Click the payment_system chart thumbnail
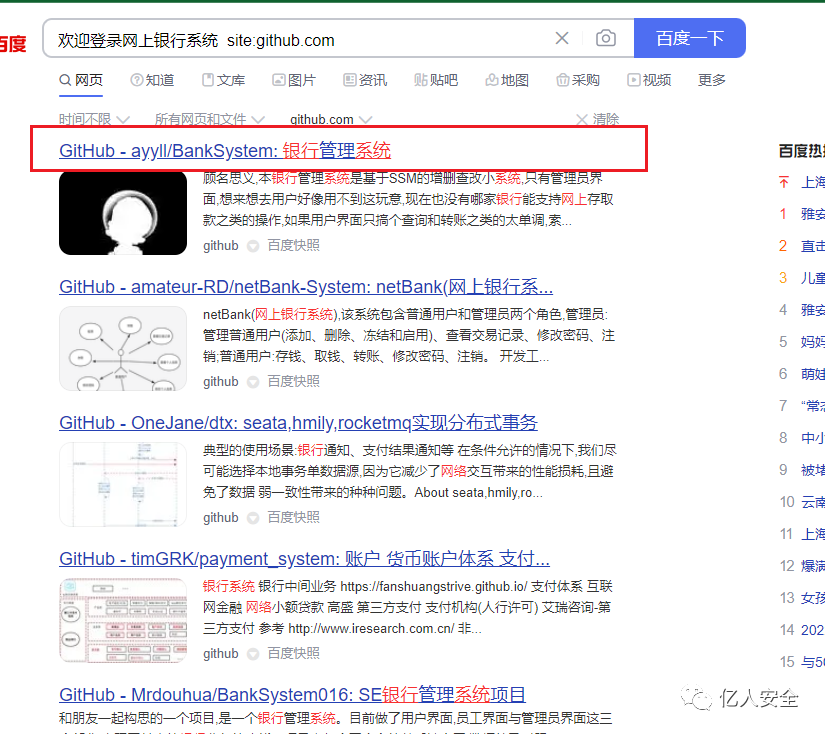 [123, 620]
